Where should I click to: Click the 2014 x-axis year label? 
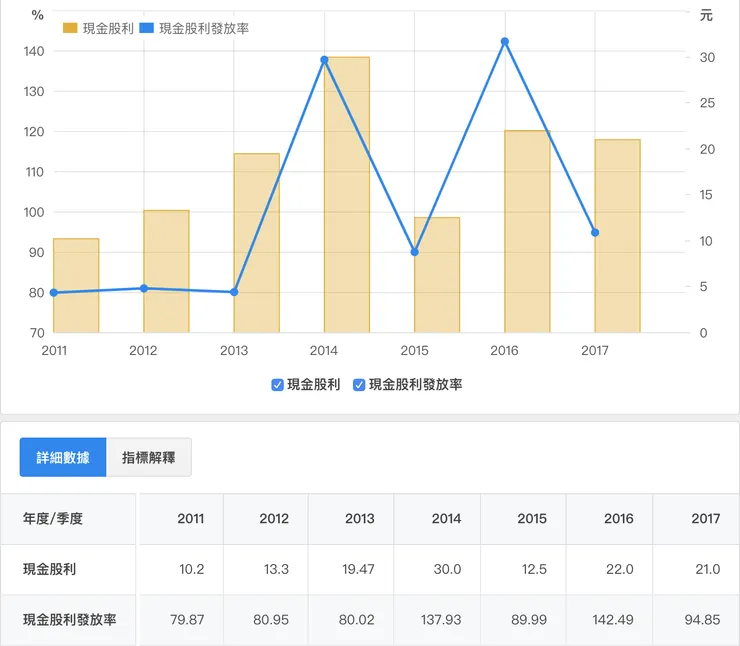tap(324, 351)
